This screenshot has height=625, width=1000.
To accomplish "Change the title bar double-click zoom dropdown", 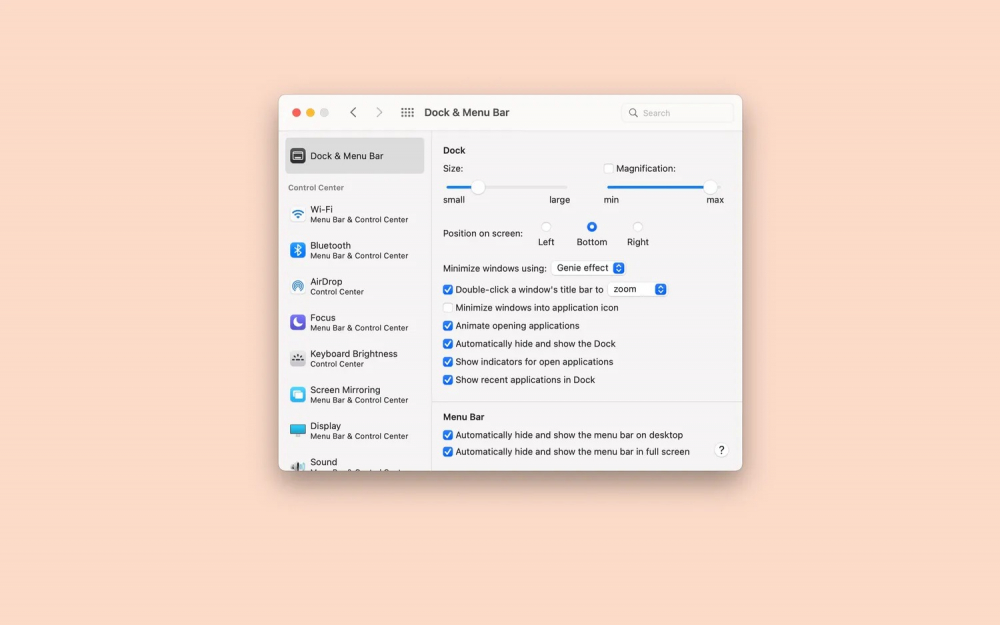I will pyautogui.click(x=638, y=288).
